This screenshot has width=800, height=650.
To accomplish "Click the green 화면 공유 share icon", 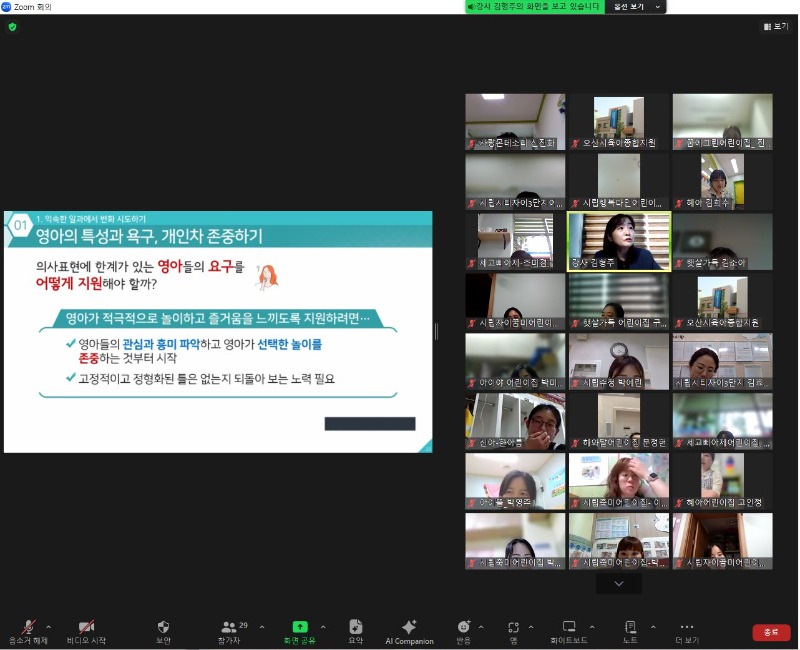I will 300,627.
